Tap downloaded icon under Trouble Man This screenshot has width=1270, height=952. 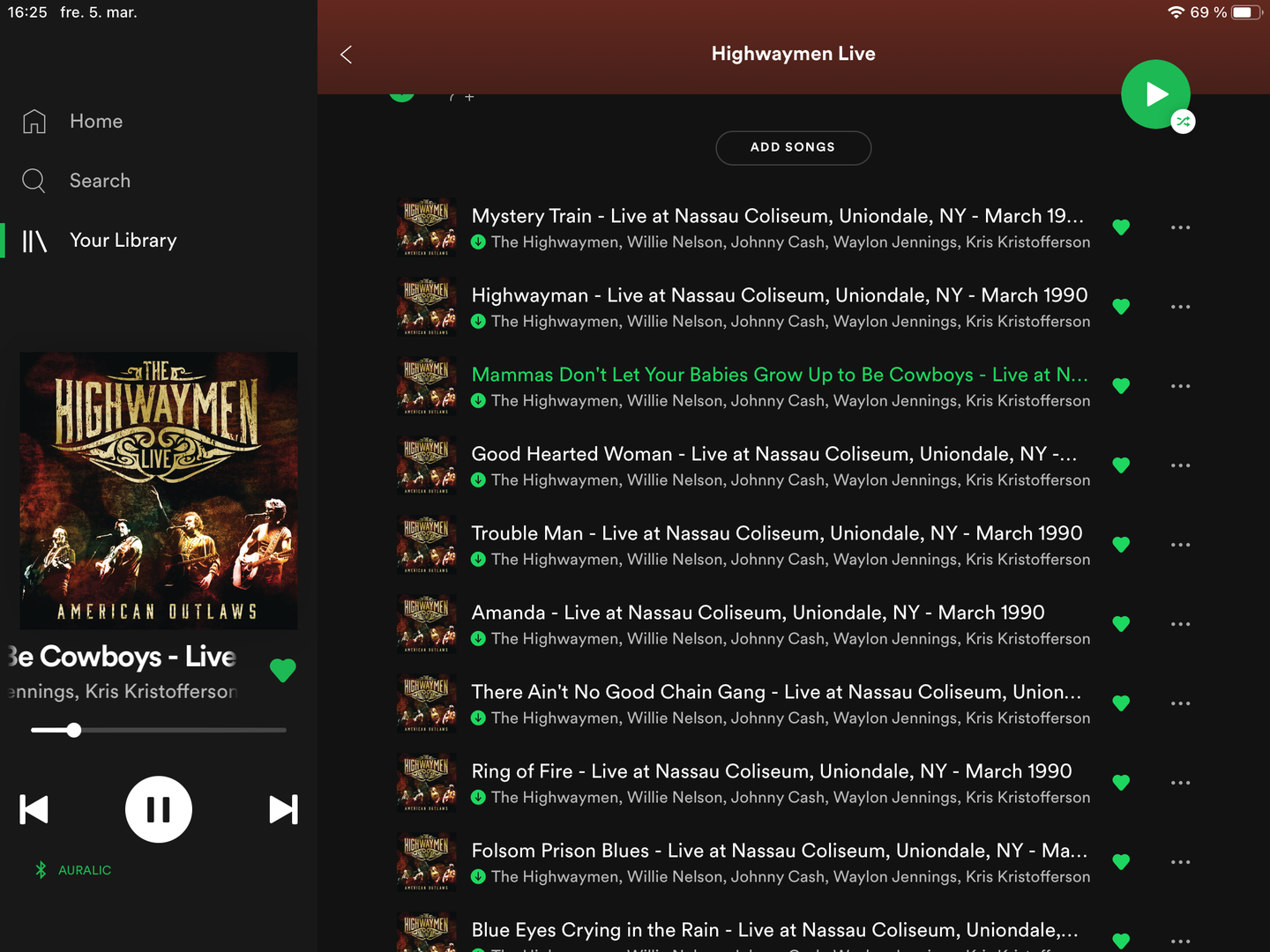coord(478,560)
